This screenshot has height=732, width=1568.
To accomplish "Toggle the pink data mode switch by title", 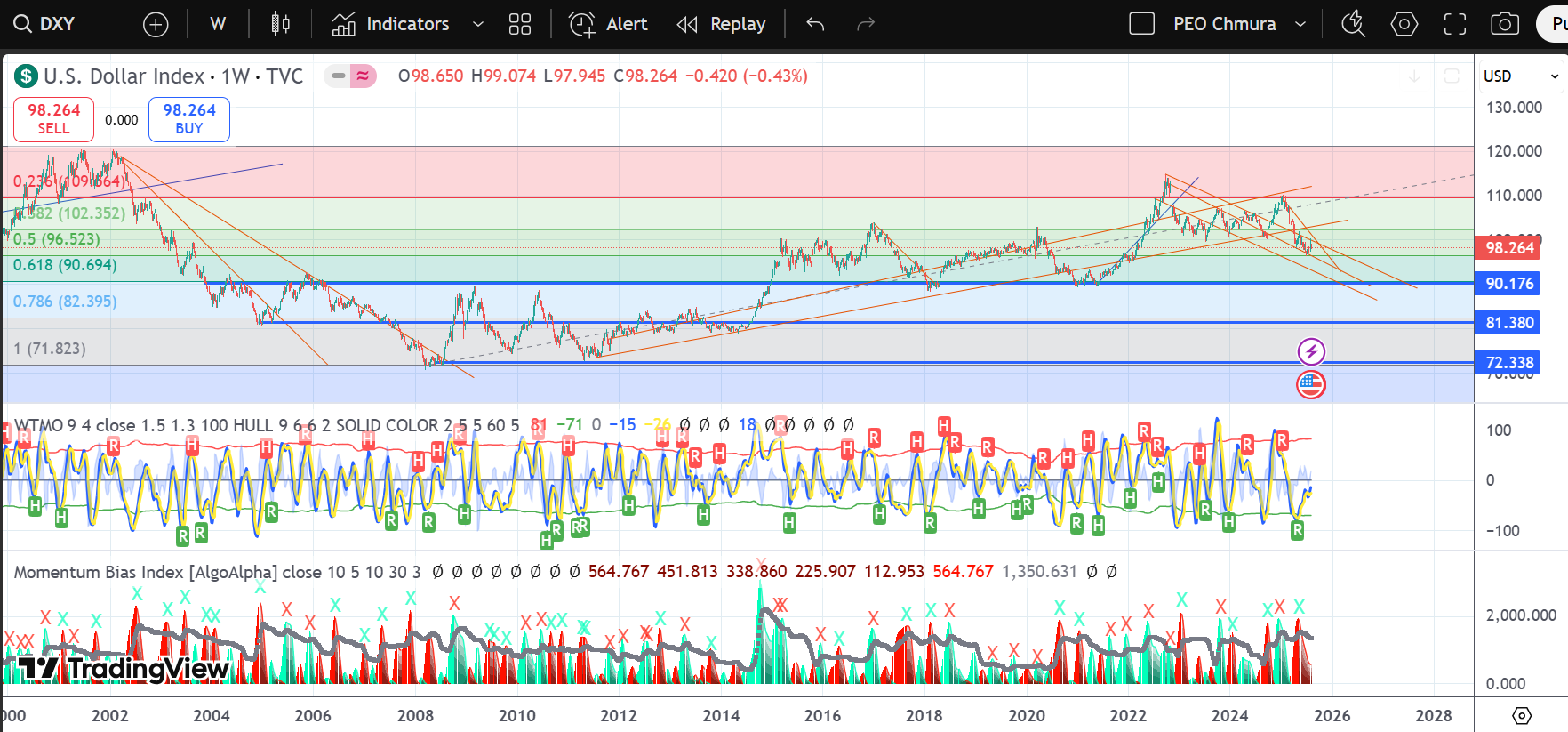I will pyautogui.click(x=351, y=76).
